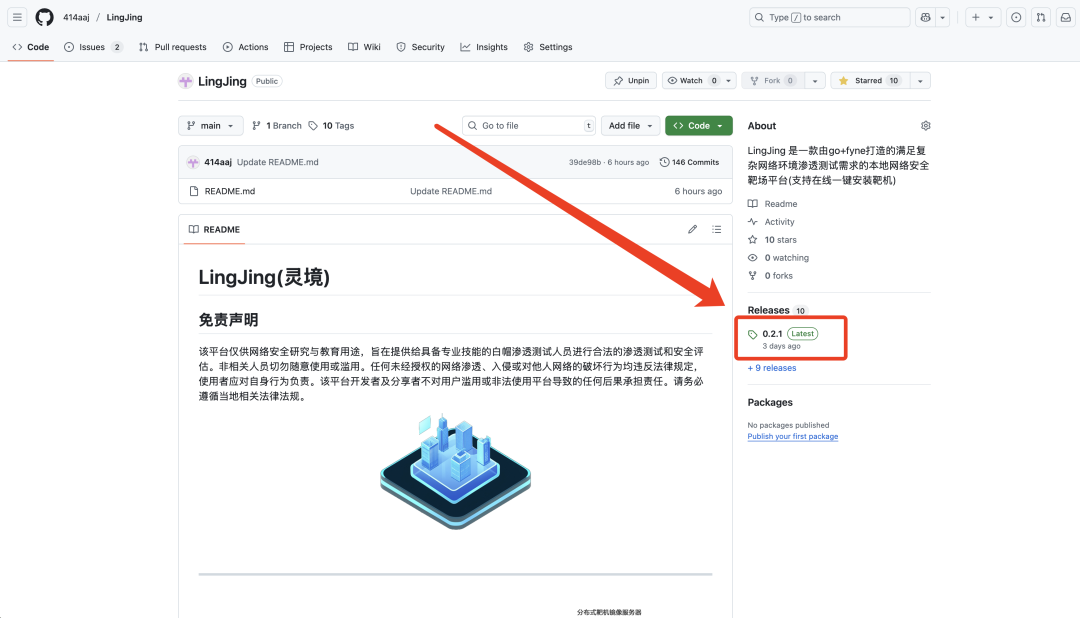1080x618 pixels.
Task: Click Publish your first package link
Action: tap(793, 436)
